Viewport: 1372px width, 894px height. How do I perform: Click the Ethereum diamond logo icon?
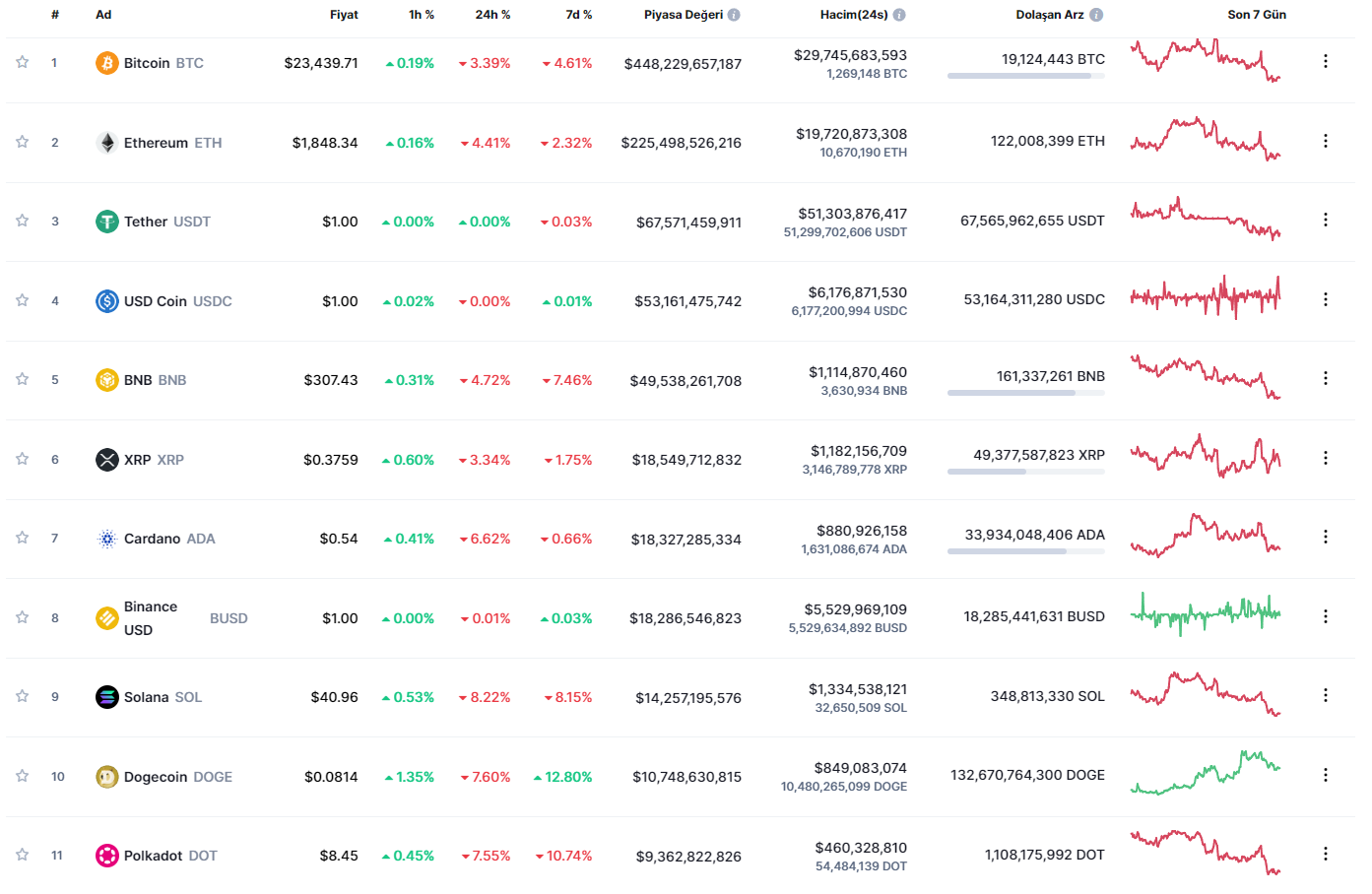click(x=106, y=143)
